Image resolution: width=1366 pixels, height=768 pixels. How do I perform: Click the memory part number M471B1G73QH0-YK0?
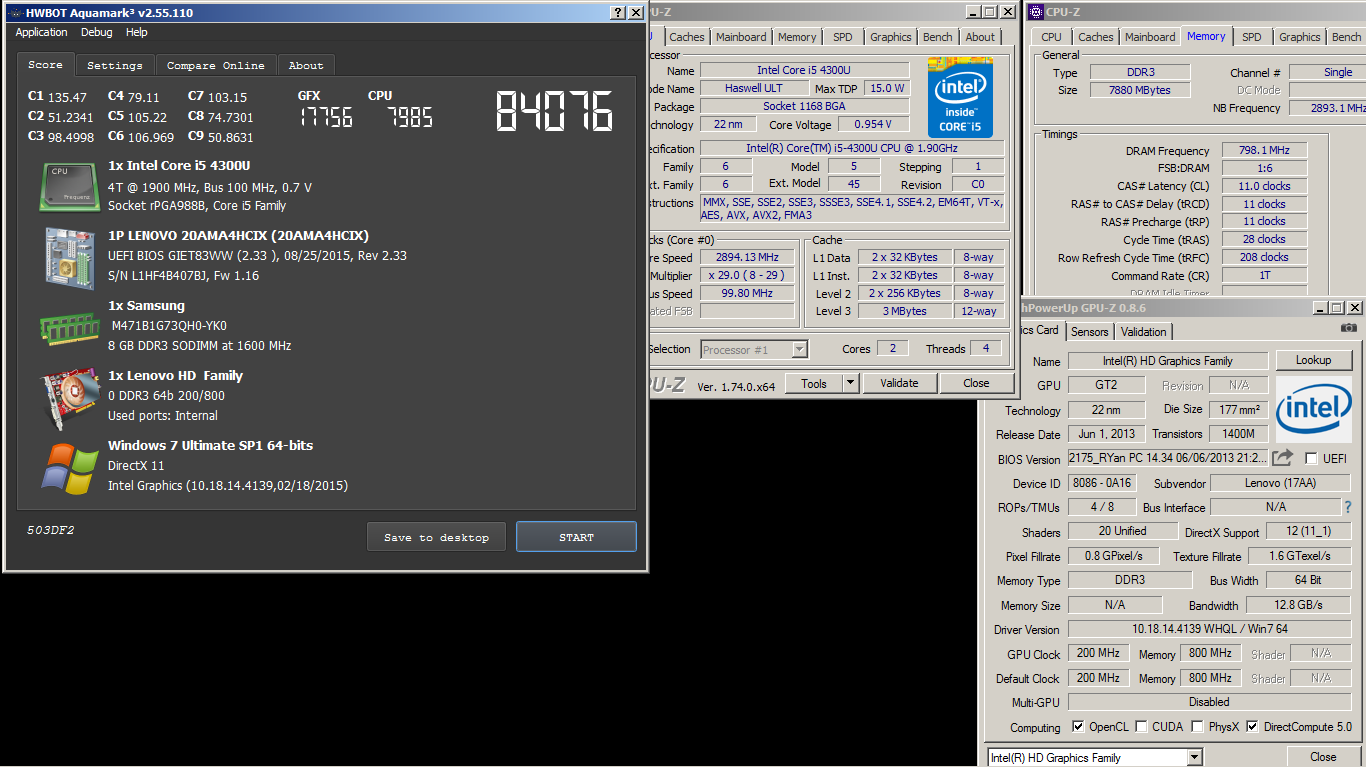coord(169,325)
